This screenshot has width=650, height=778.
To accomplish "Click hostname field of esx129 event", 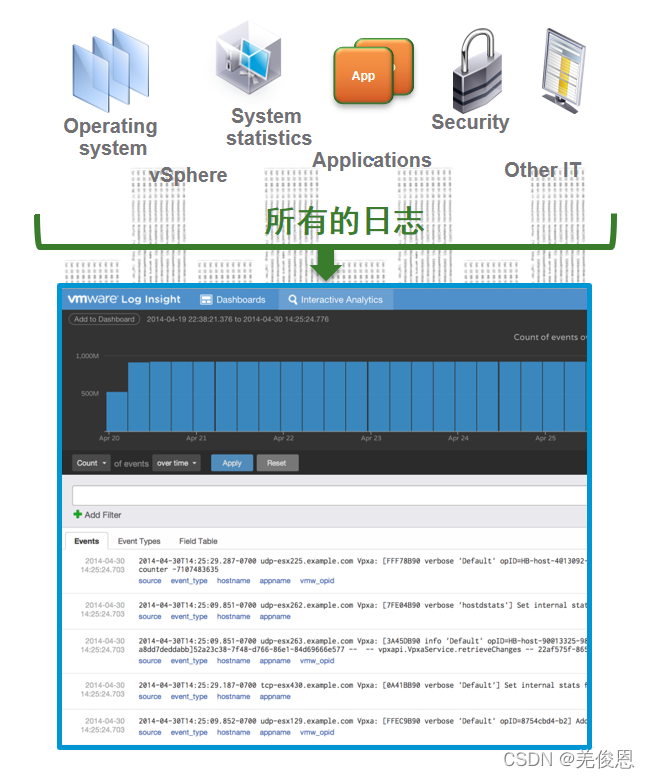I will pos(233,732).
